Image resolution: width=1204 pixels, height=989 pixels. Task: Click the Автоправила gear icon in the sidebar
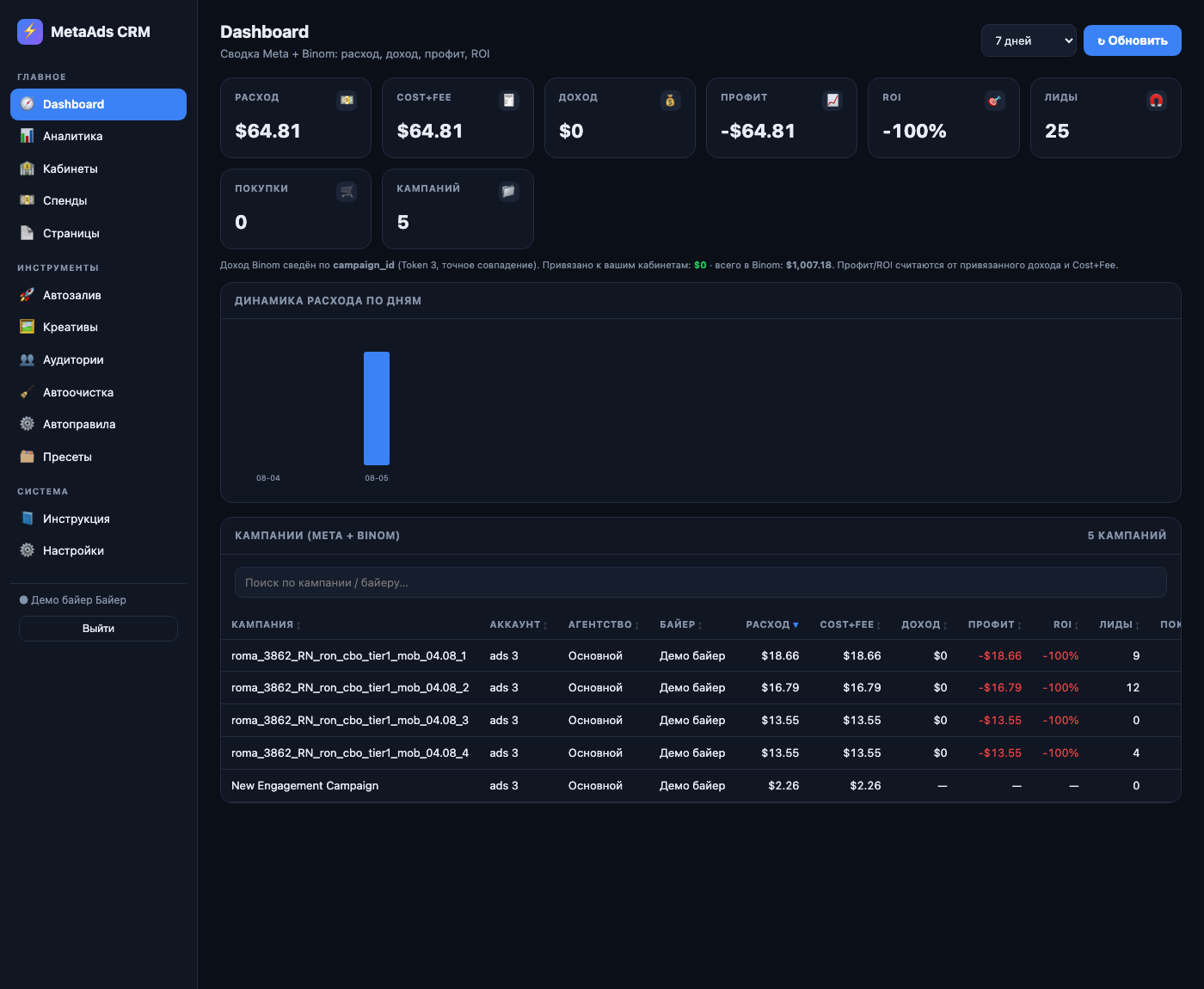pyautogui.click(x=28, y=424)
